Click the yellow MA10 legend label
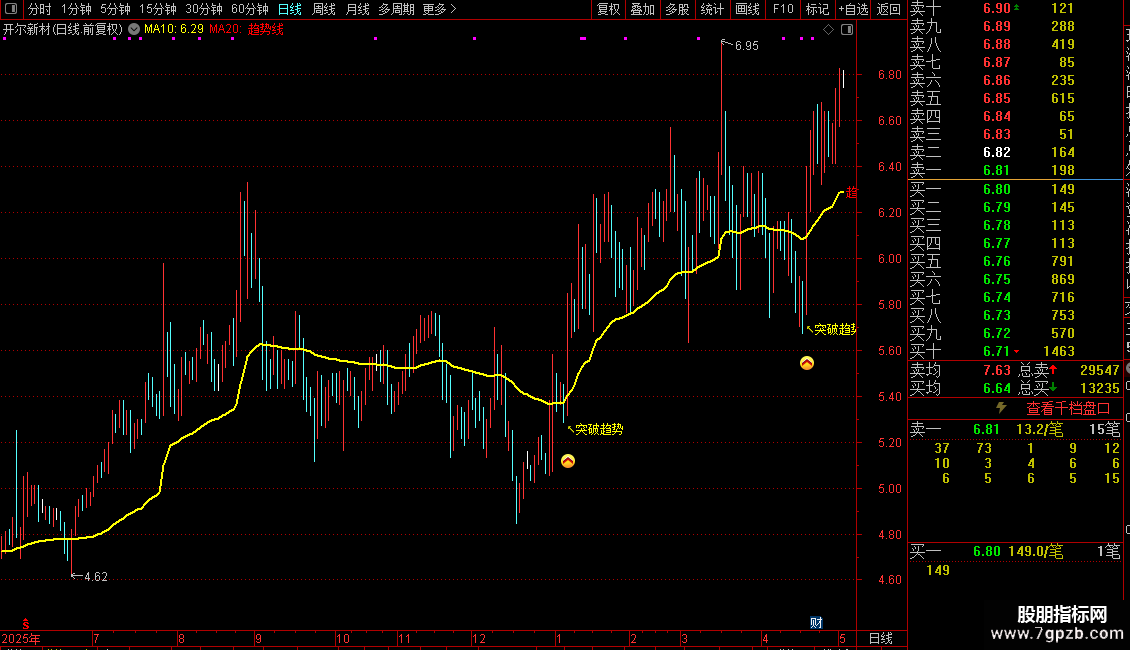The height and width of the screenshot is (650, 1130). pyautogui.click(x=174, y=29)
